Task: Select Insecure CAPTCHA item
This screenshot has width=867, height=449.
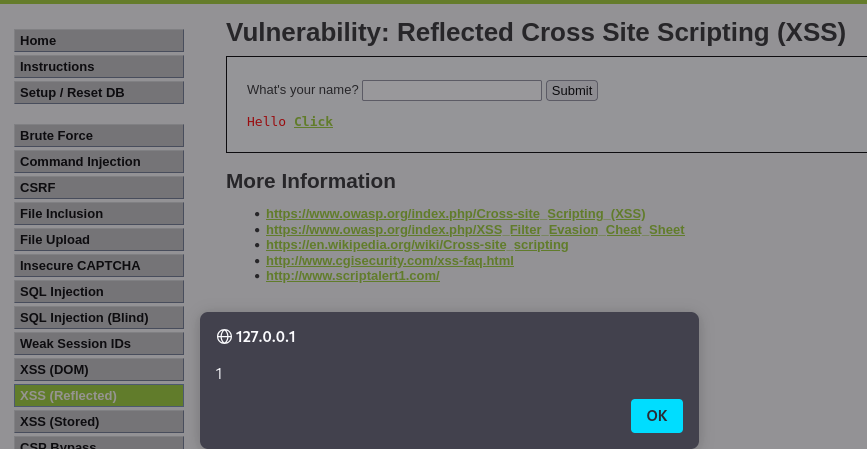Action: pyautogui.click(x=98, y=265)
